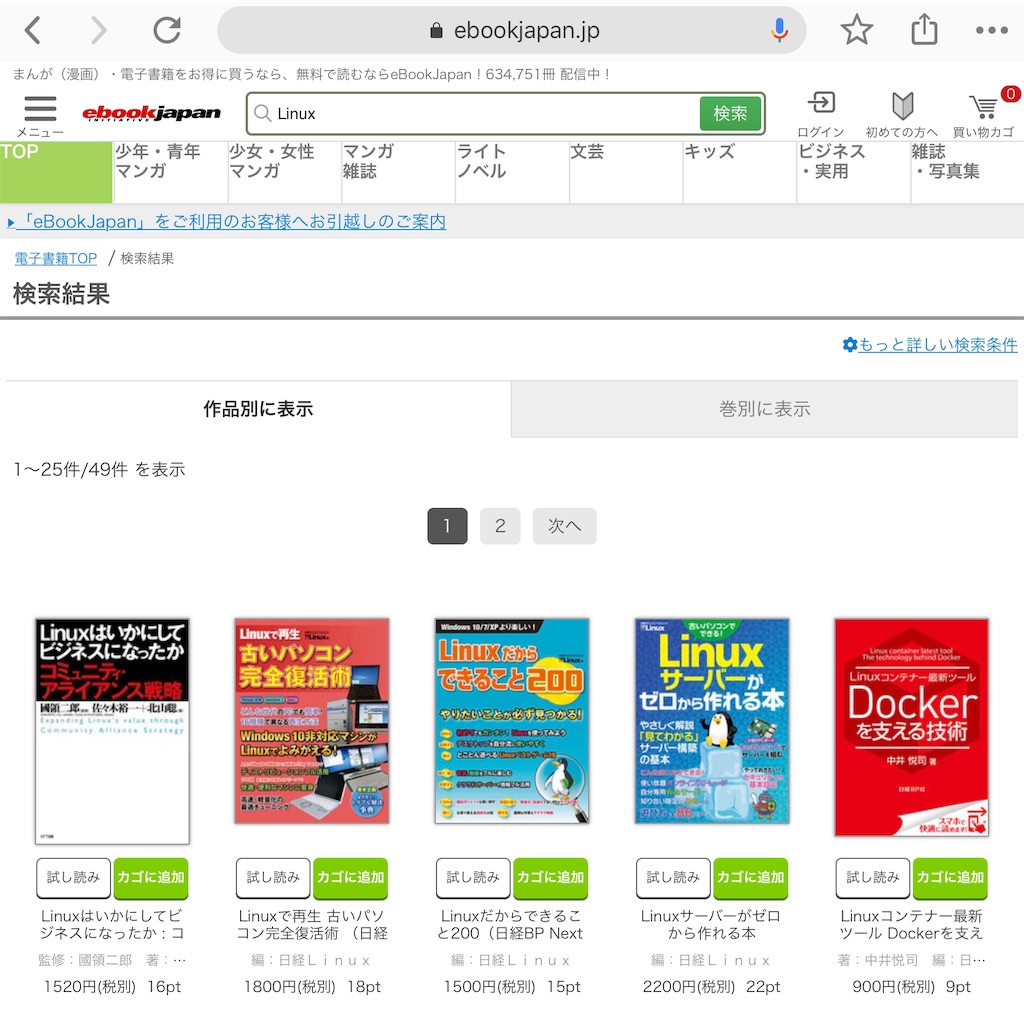Click the ebookjapan.jp address bar
The height and width of the screenshot is (1013, 1024).
point(511,30)
